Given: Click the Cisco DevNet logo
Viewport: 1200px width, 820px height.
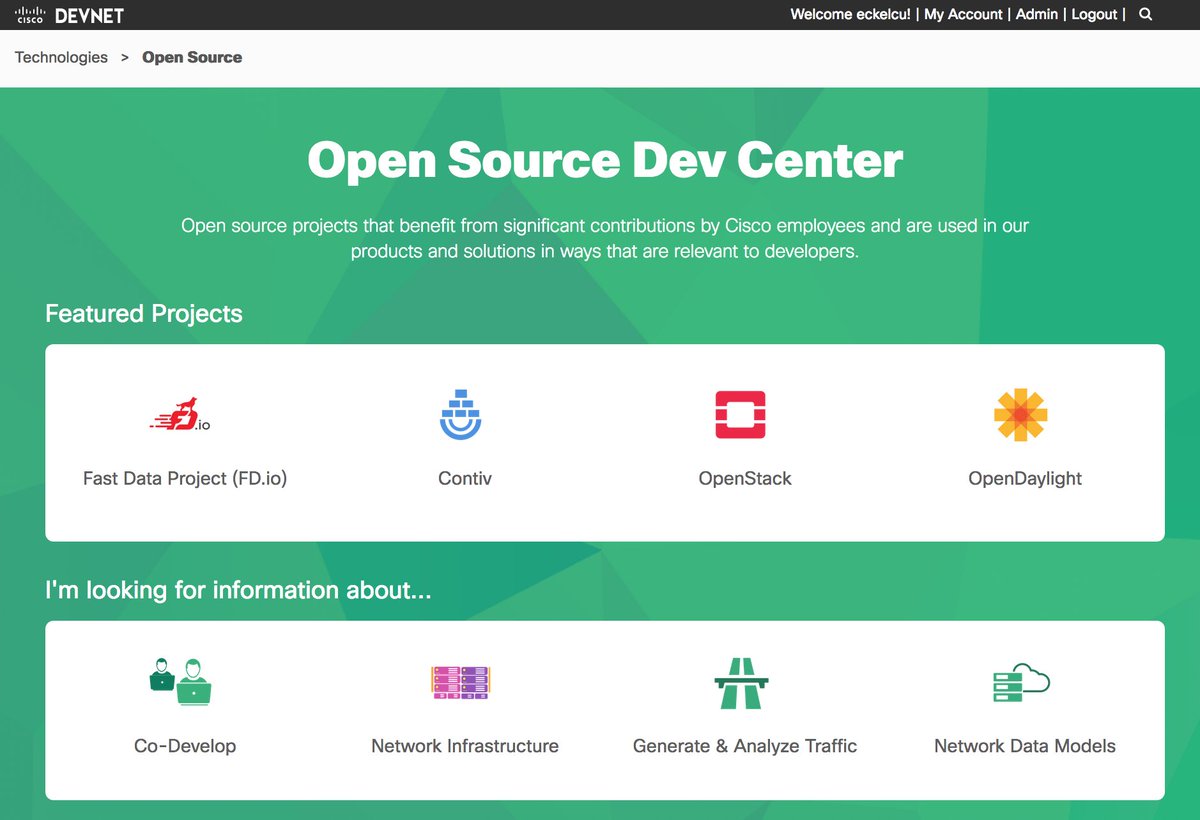Looking at the screenshot, I should coord(69,15).
